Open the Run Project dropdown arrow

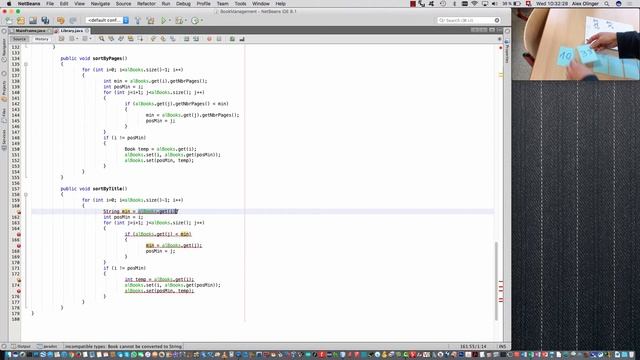pos(170,20)
